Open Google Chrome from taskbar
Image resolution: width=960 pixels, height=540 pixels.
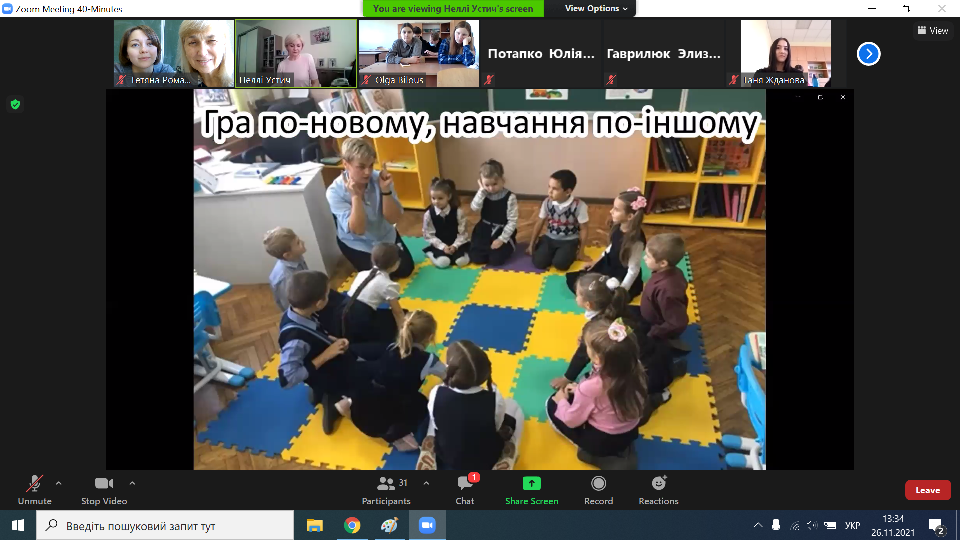click(352, 525)
